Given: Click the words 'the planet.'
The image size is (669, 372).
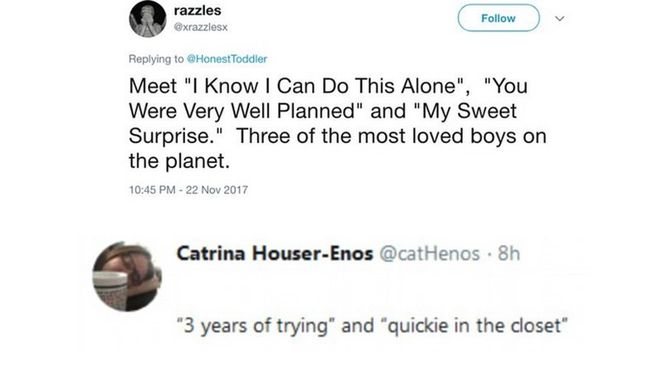Looking at the screenshot, I should [x=179, y=161].
